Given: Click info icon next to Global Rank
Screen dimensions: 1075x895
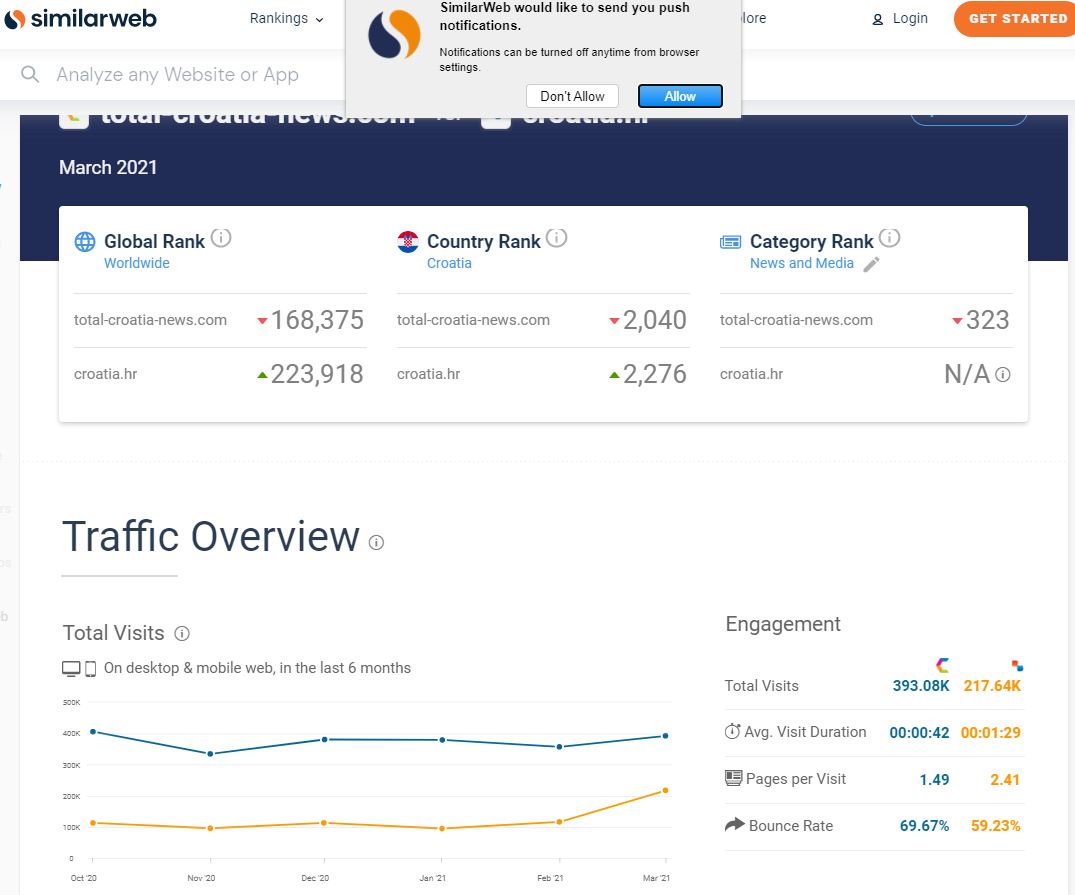Looking at the screenshot, I should 222,238.
